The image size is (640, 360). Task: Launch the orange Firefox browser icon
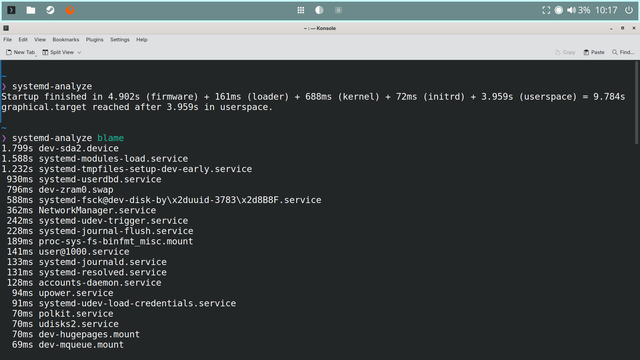point(70,10)
